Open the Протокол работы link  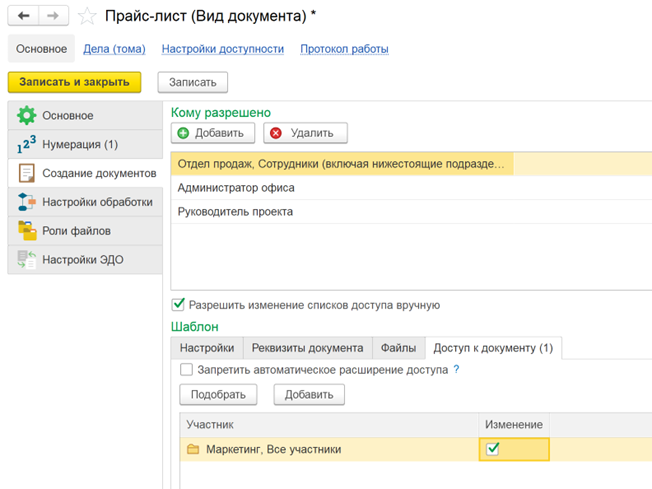pos(344,49)
